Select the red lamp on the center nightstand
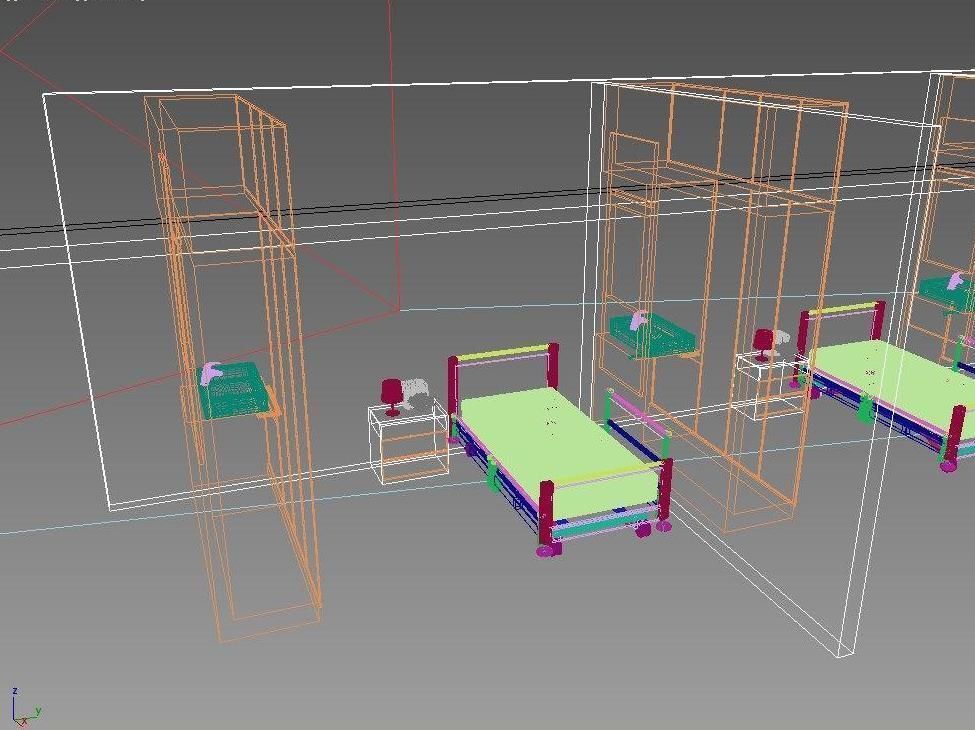975x730 pixels. [391, 397]
